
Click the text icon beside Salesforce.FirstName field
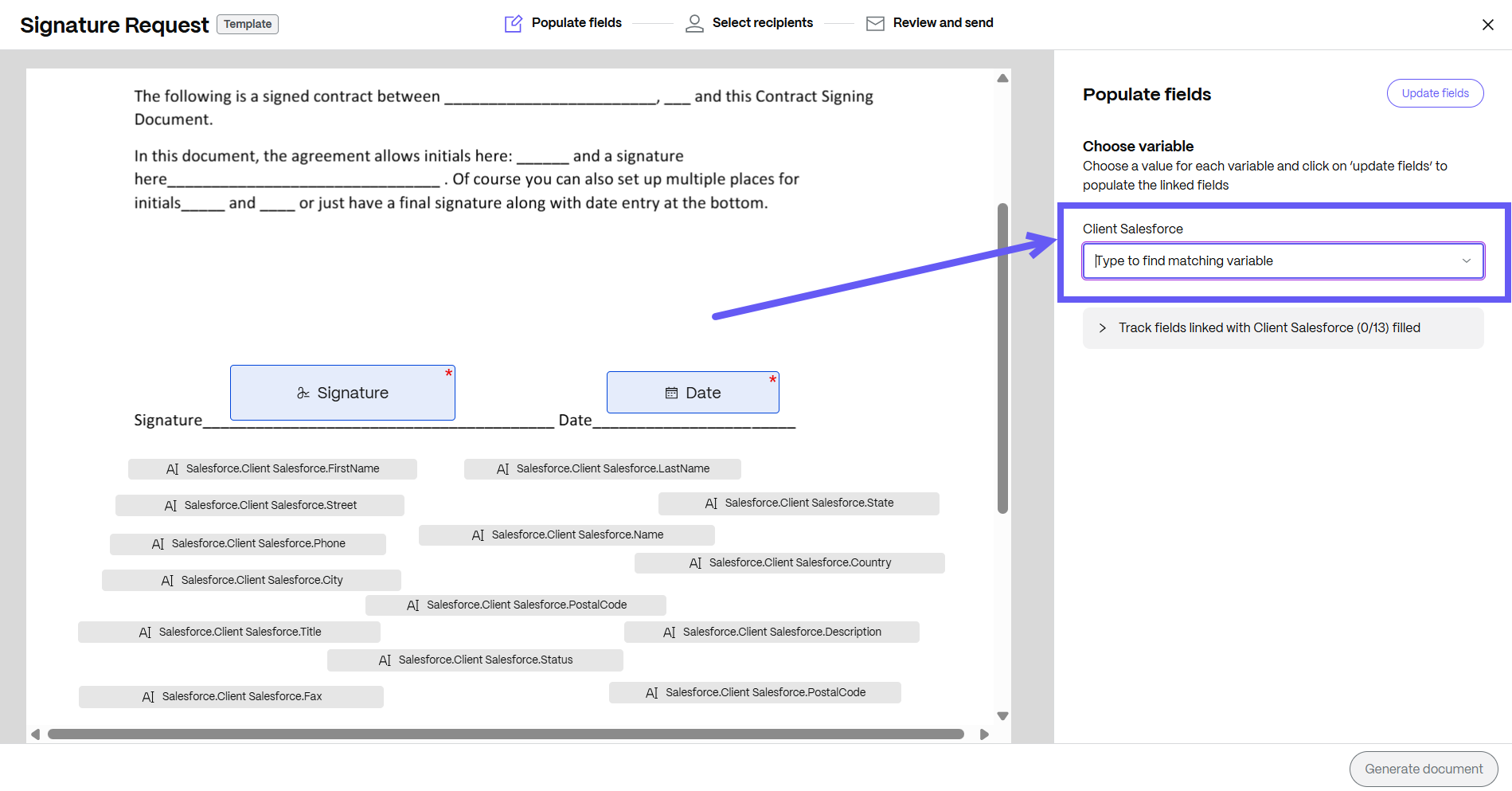pyautogui.click(x=172, y=469)
